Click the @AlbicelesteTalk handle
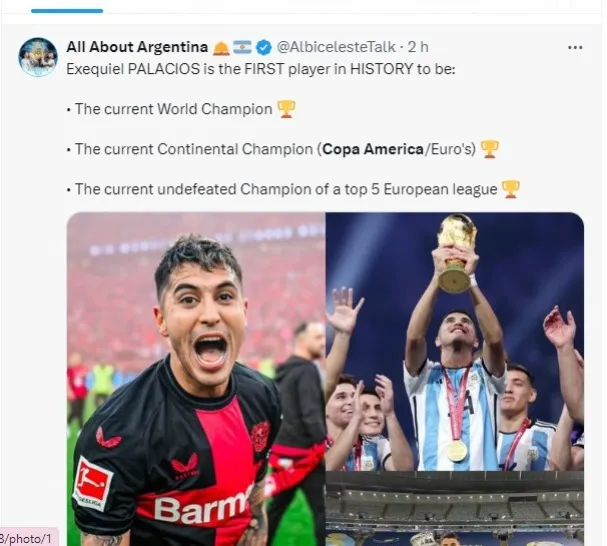 336,47
